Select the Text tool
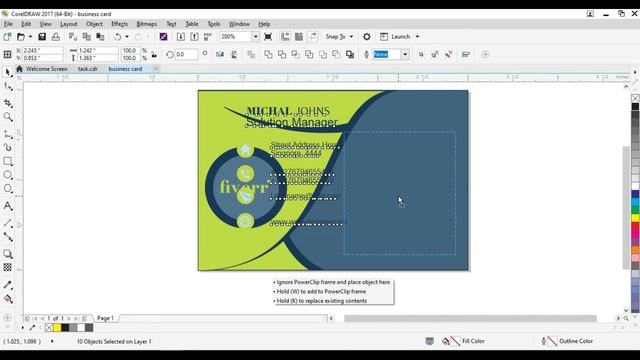This screenshot has height=360, width=640. click(7, 206)
